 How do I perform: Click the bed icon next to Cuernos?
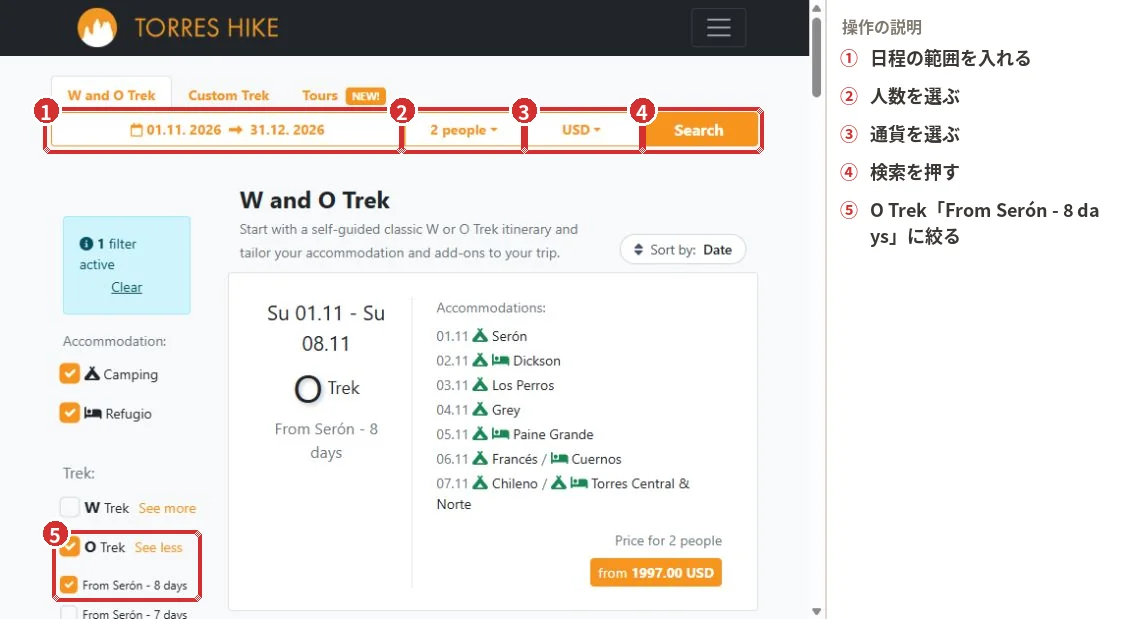559,459
